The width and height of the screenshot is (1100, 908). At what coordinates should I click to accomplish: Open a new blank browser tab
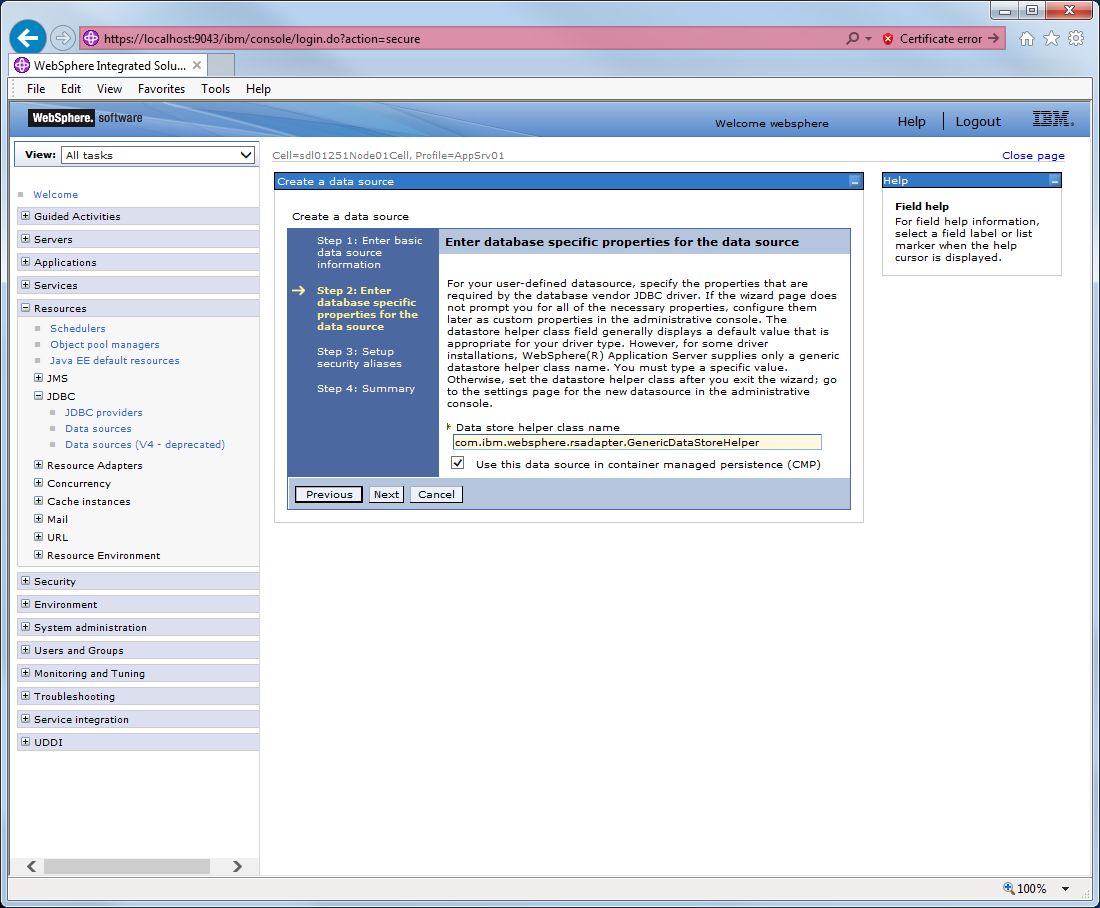[x=221, y=65]
